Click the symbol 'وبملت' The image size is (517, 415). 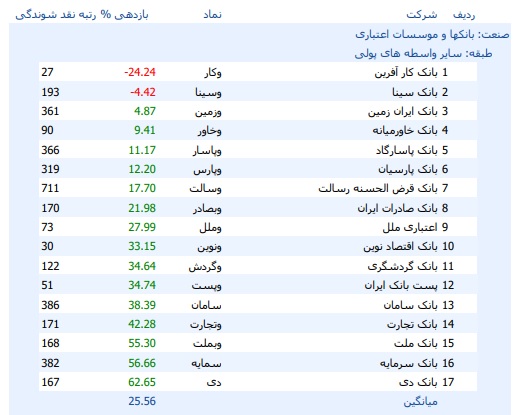click(207, 344)
